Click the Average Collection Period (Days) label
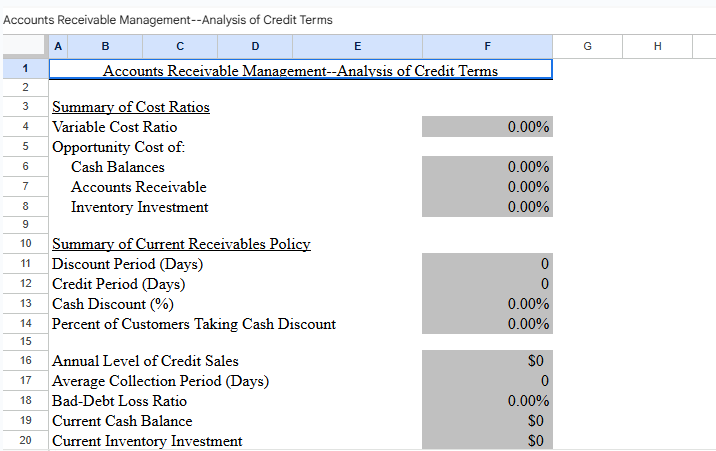 point(160,381)
